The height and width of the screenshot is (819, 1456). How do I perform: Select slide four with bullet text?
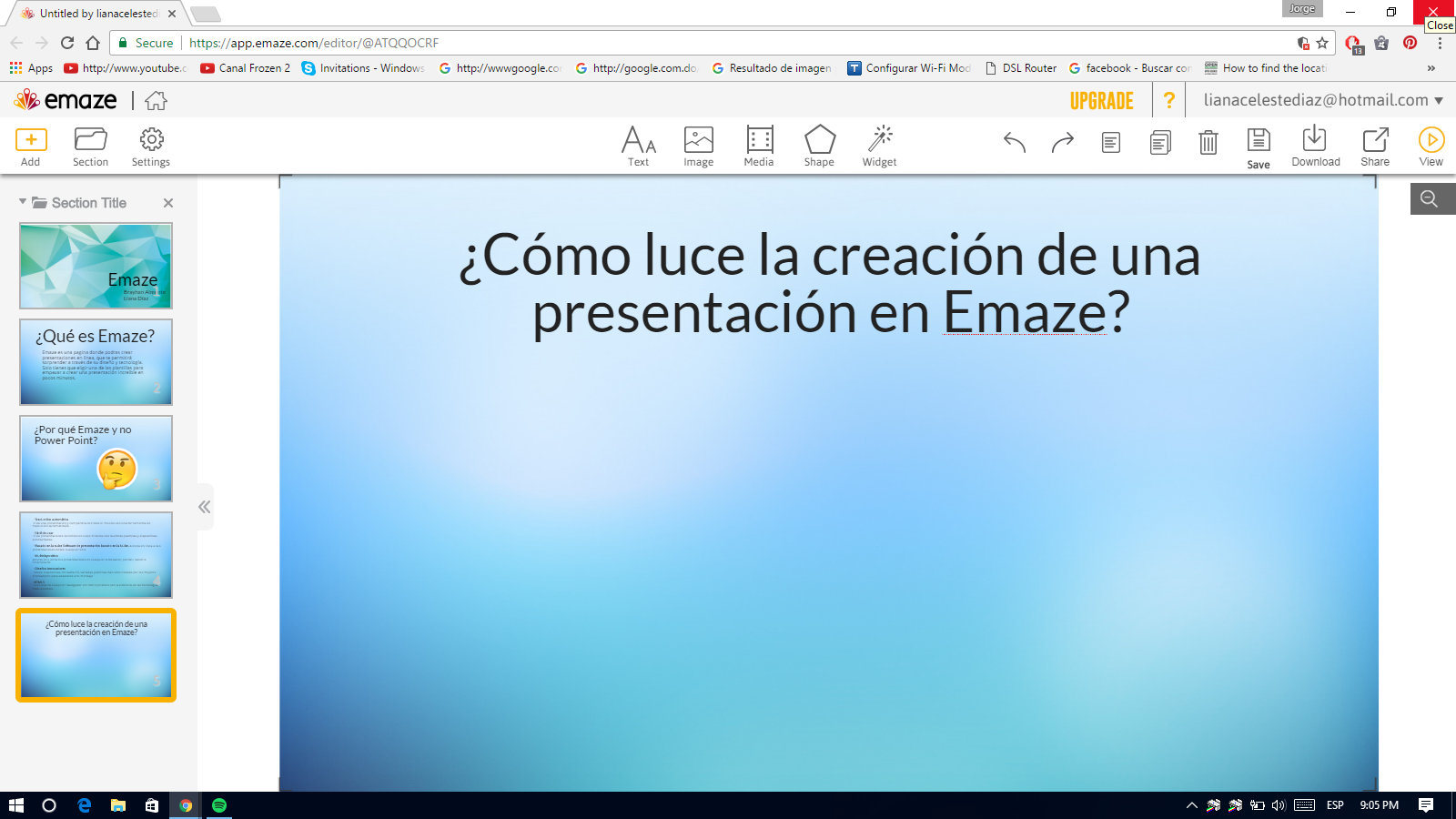tap(96, 555)
